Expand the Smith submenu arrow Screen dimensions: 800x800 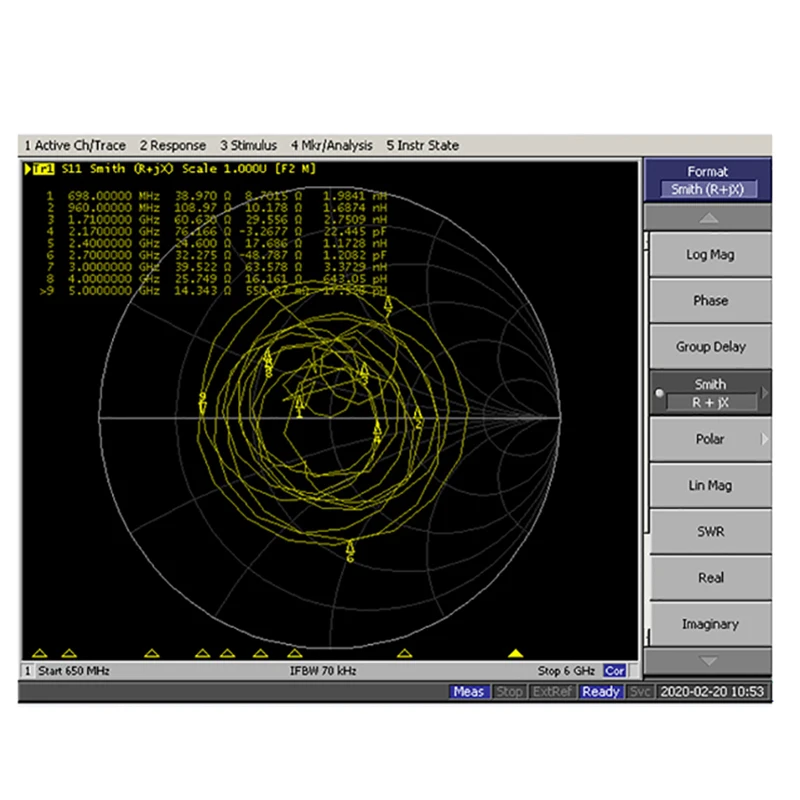click(764, 393)
